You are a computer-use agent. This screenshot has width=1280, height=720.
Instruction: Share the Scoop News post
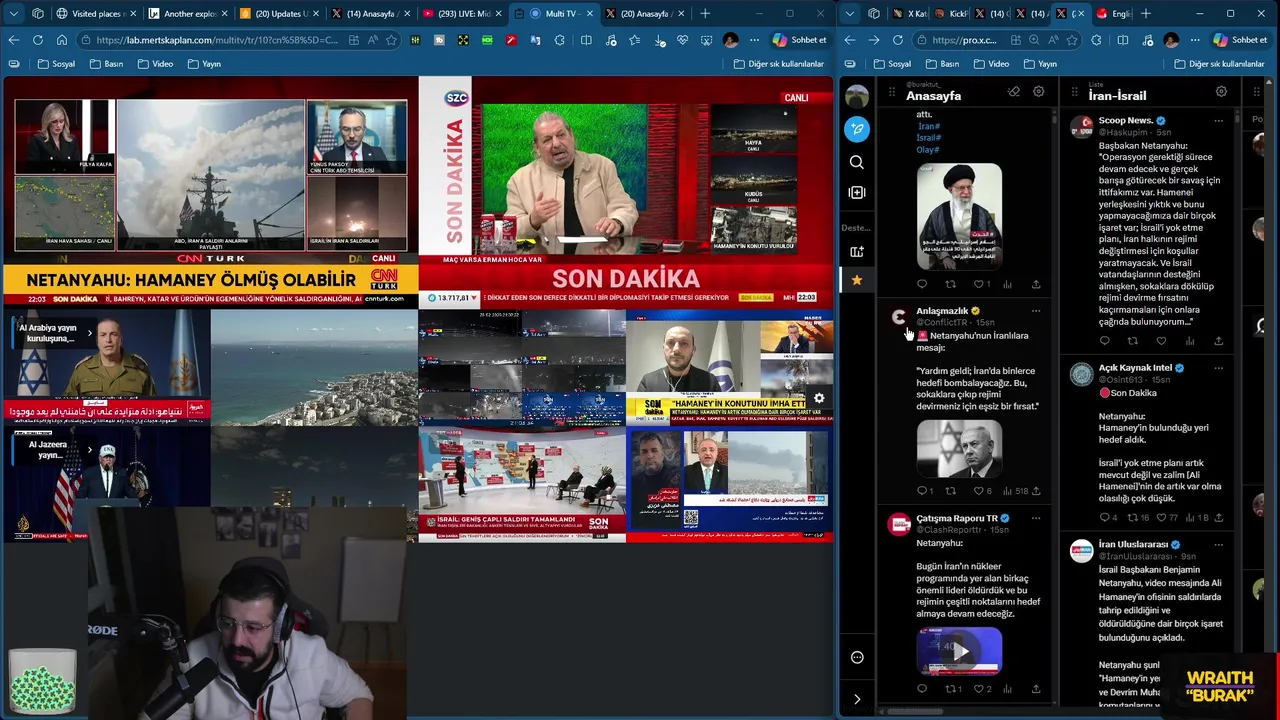pos(1218,341)
